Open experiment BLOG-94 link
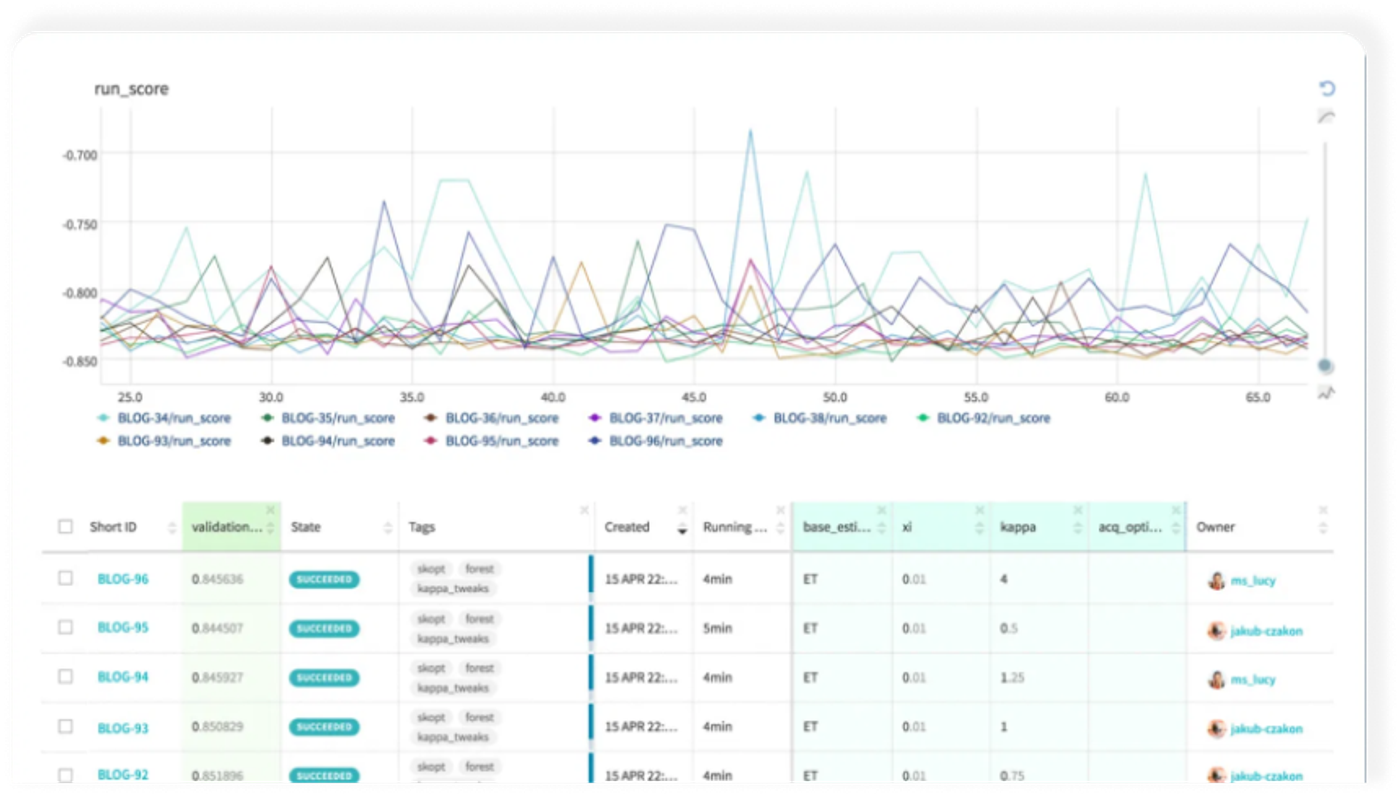This screenshot has width=1400, height=795. (123, 677)
